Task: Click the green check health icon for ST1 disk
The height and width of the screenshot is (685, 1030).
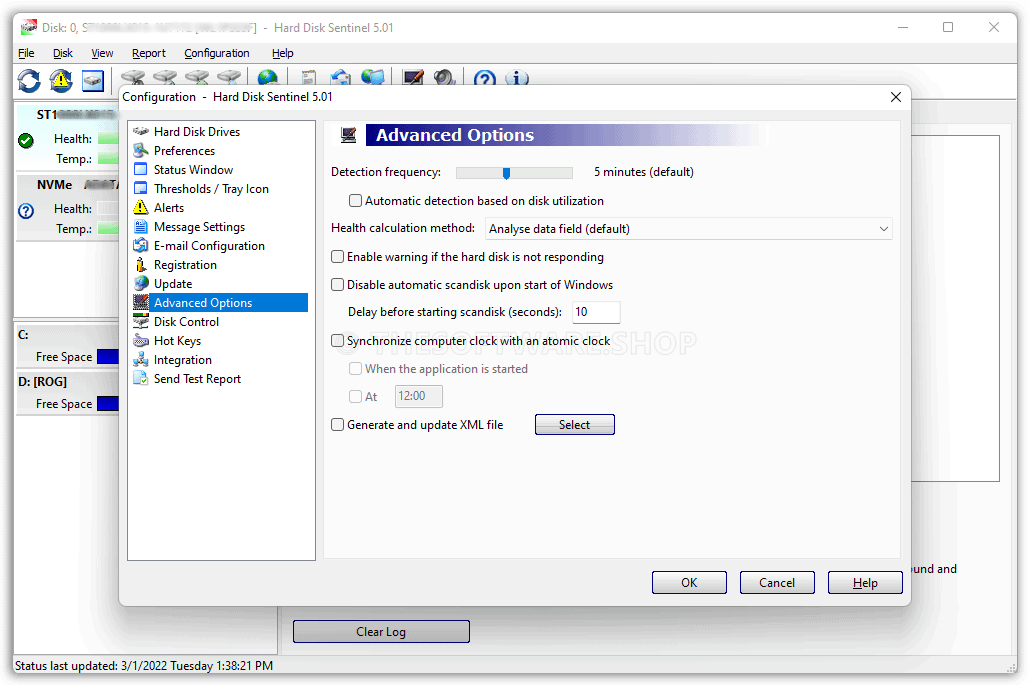Action: point(26,140)
